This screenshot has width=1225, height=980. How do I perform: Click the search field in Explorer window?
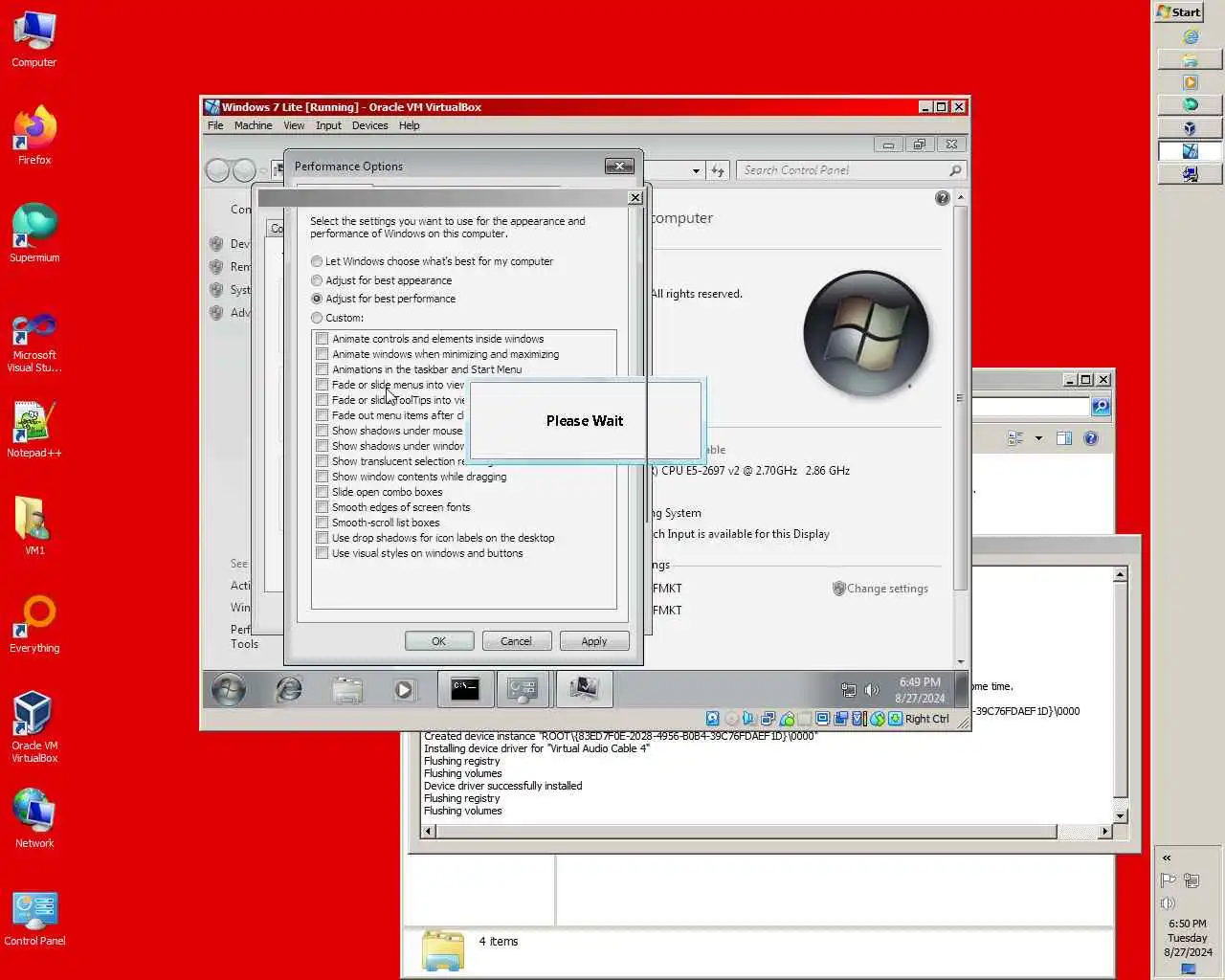coord(1030,407)
